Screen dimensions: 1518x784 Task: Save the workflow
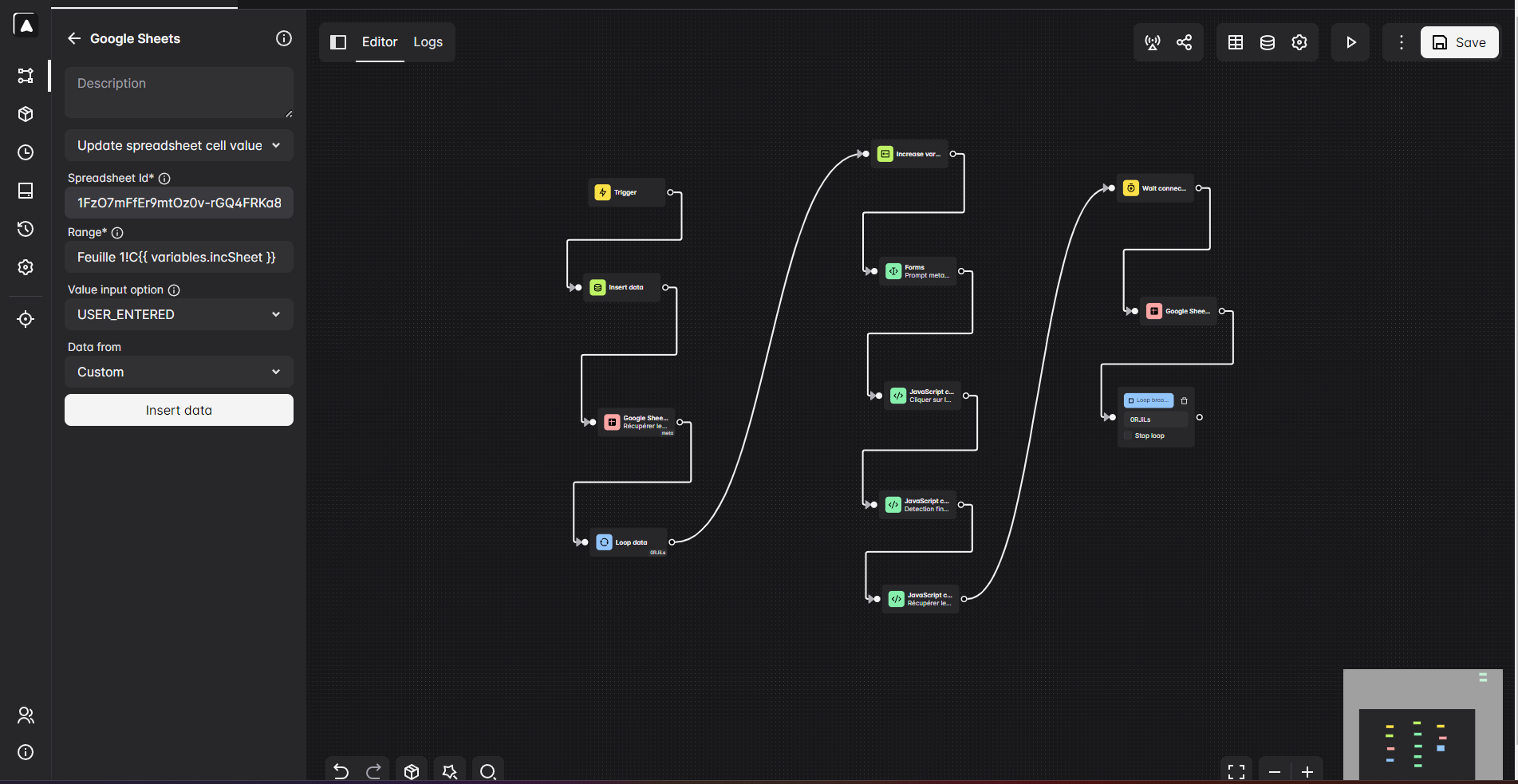click(1458, 42)
